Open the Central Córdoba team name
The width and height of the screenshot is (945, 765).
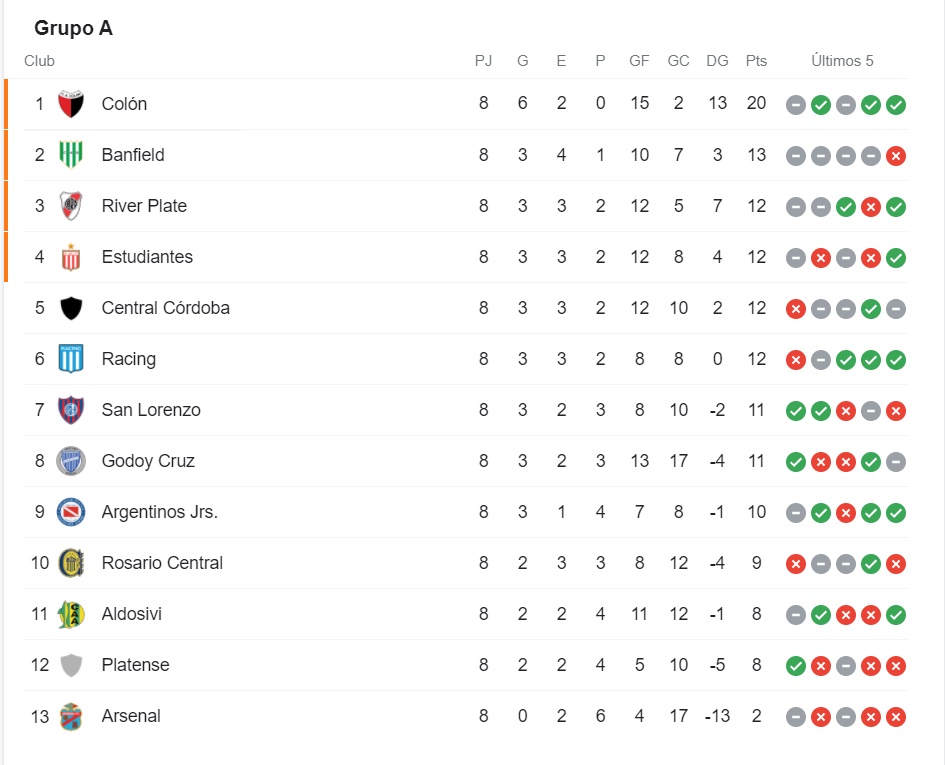click(166, 308)
